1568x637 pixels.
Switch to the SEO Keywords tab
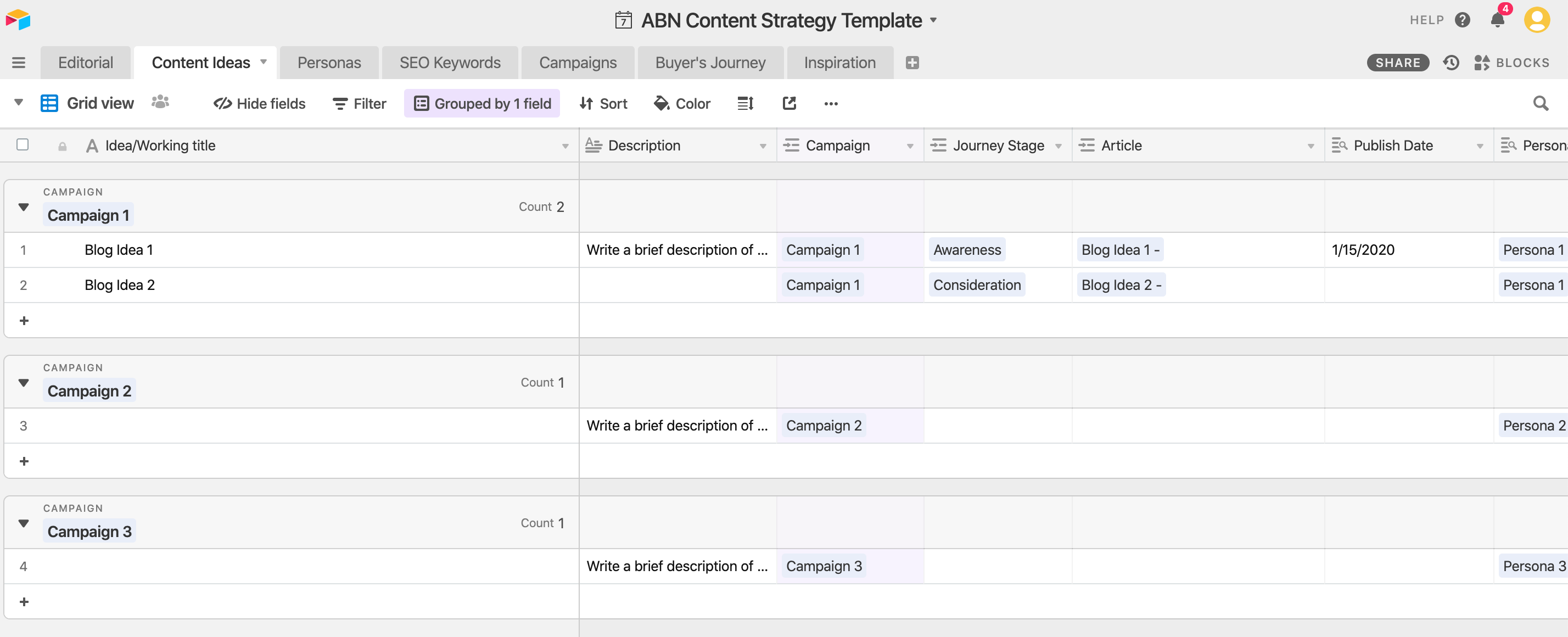pyautogui.click(x=450, y=62)
